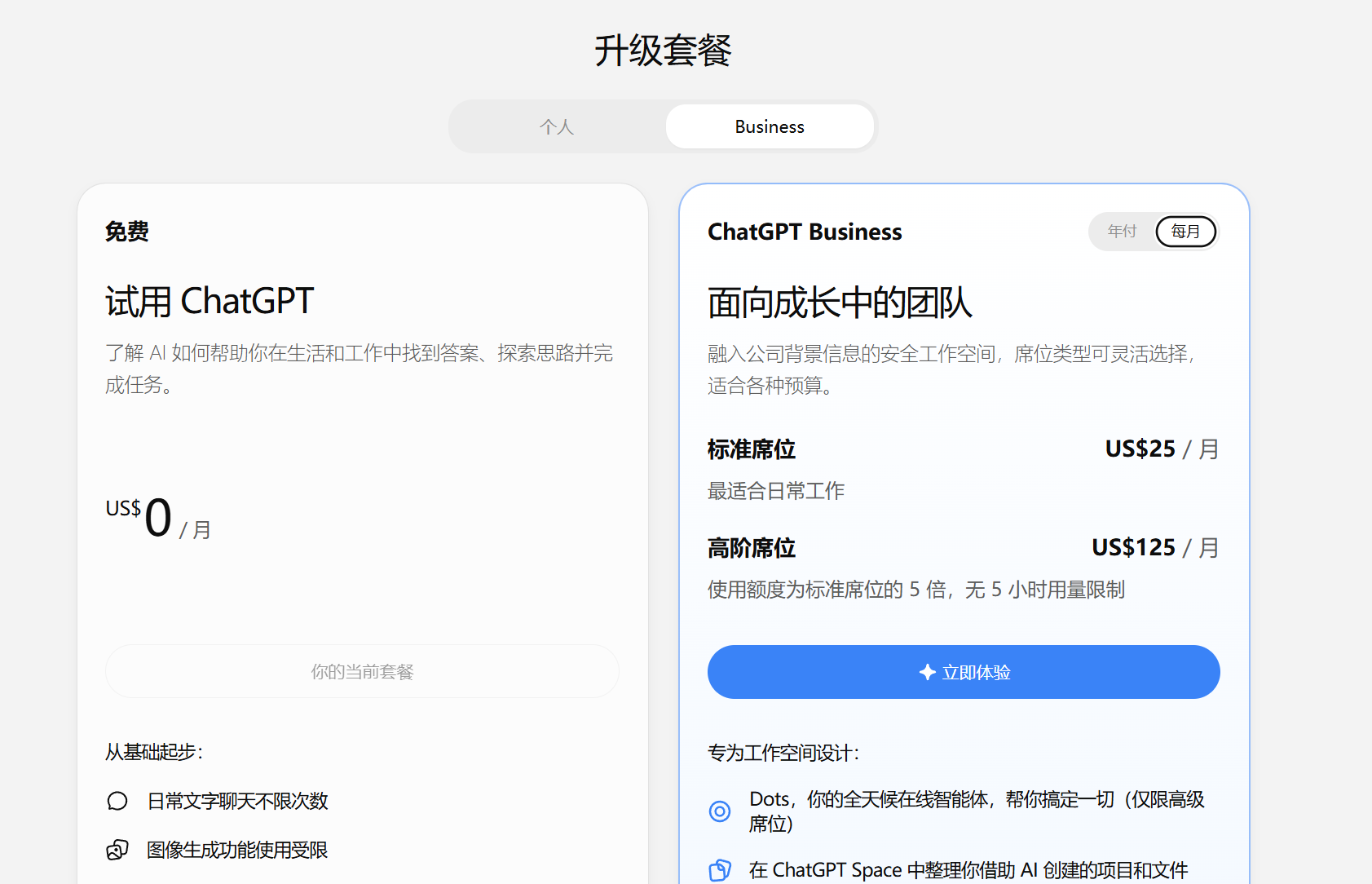
Task: Click the 日常文字聊天不限次数 feature text
Action: click(x=237, y=801)
